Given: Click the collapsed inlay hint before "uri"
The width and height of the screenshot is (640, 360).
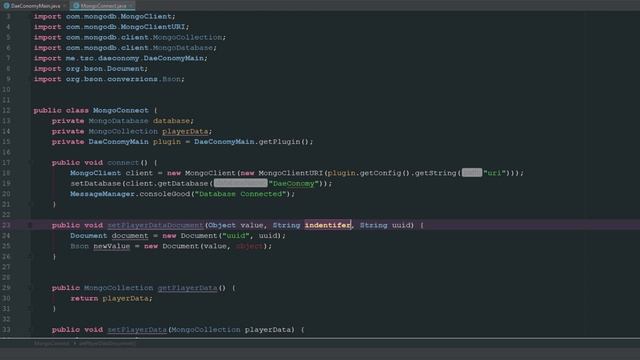Looking at the screenshot, I should coord(472,173).
